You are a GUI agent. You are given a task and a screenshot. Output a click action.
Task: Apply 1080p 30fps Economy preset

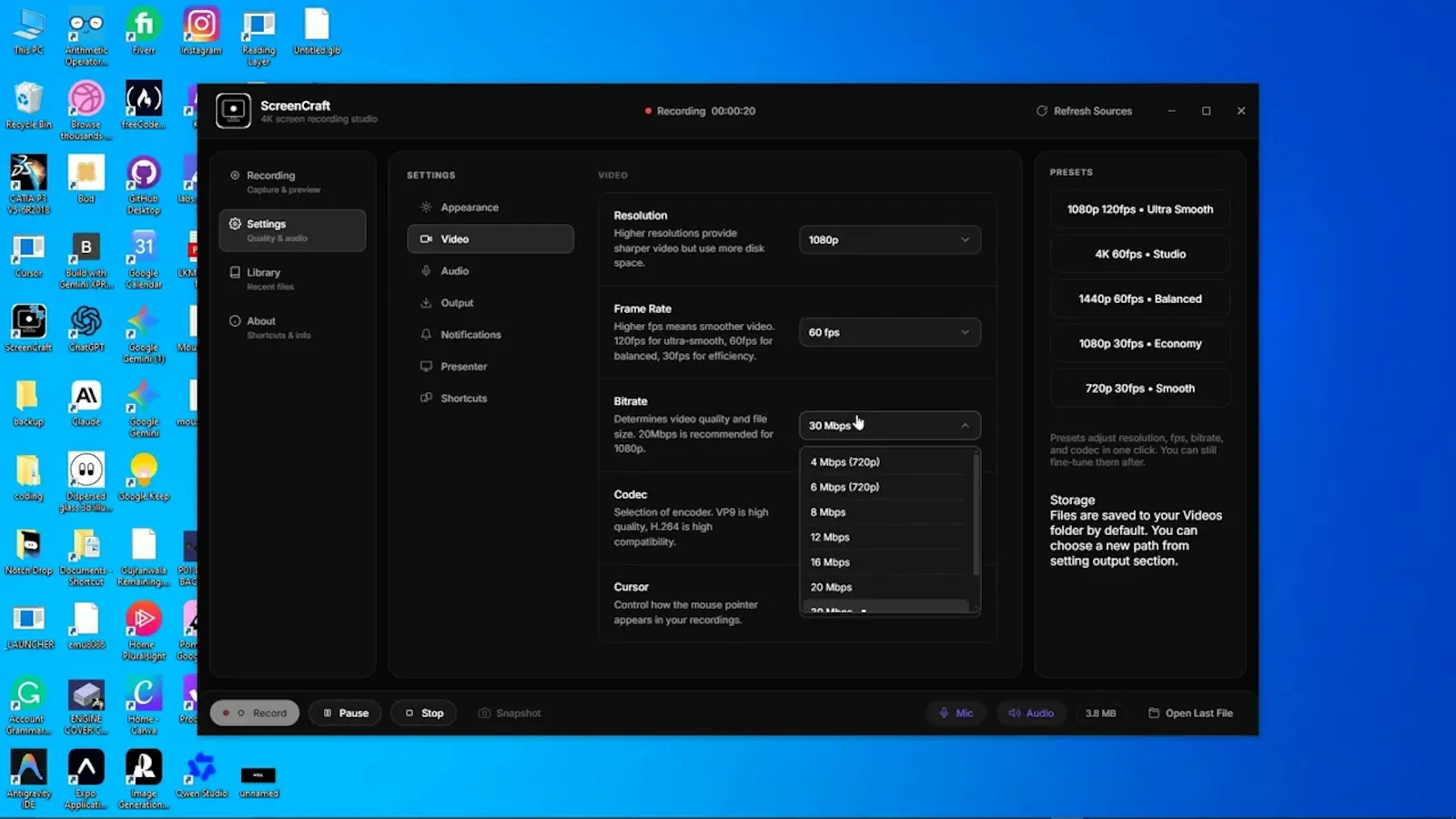(x=1140, y=344)
